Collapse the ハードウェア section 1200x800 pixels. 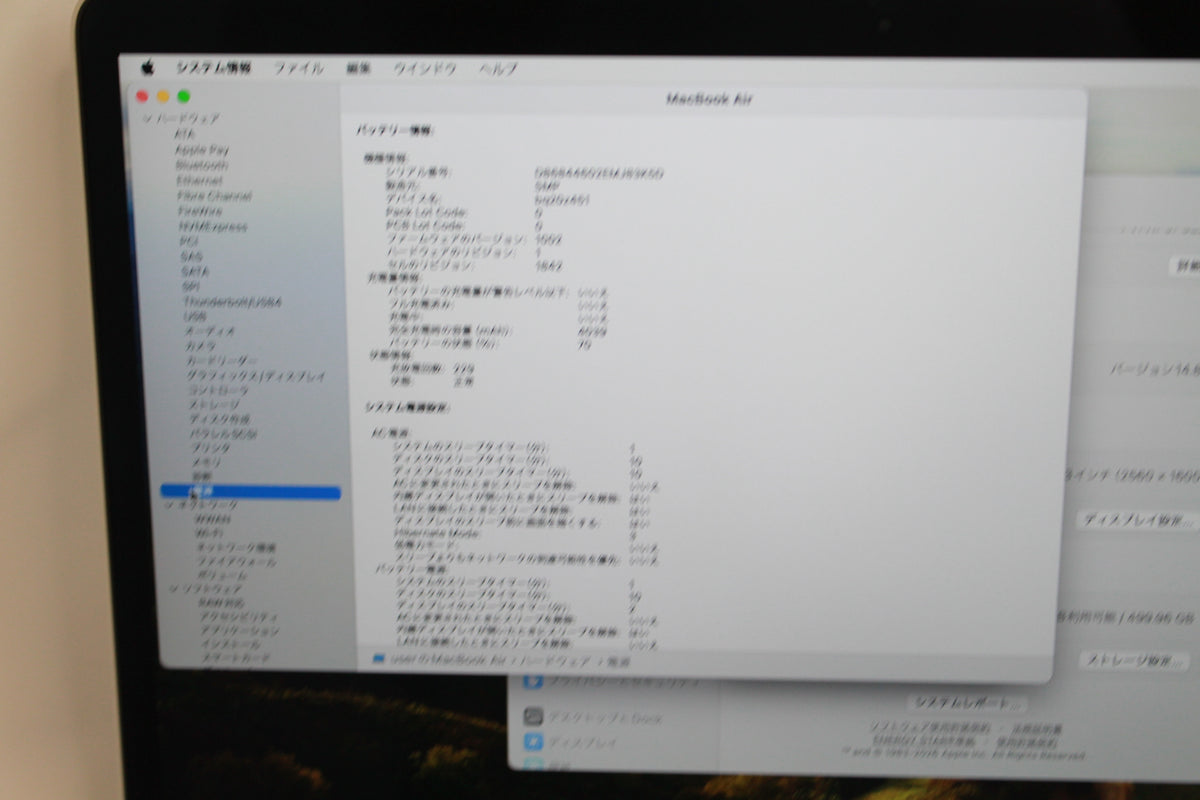tap(147, 118)
